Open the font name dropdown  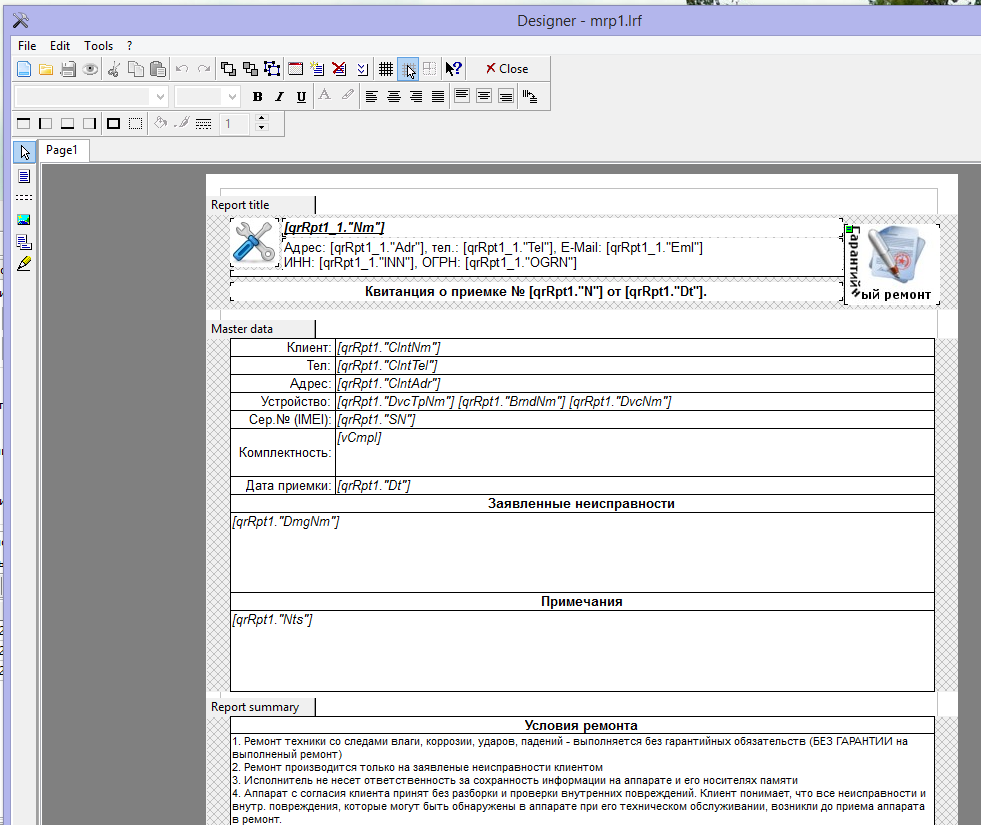coord(160,96)
